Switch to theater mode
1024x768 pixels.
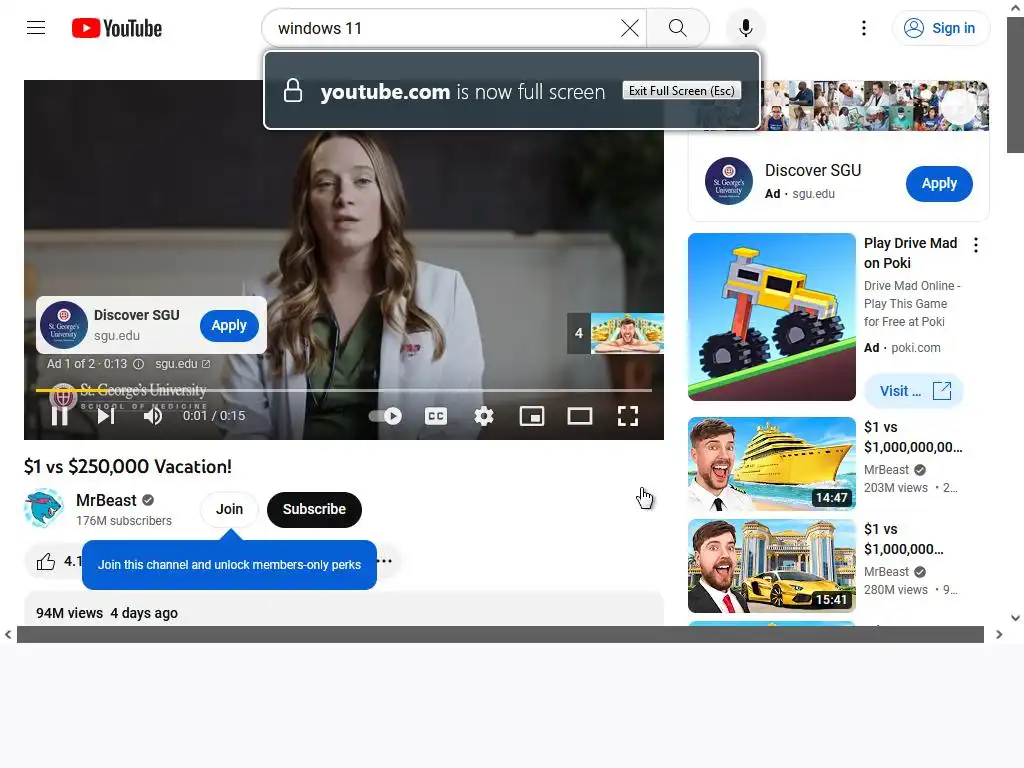[579, 416]
